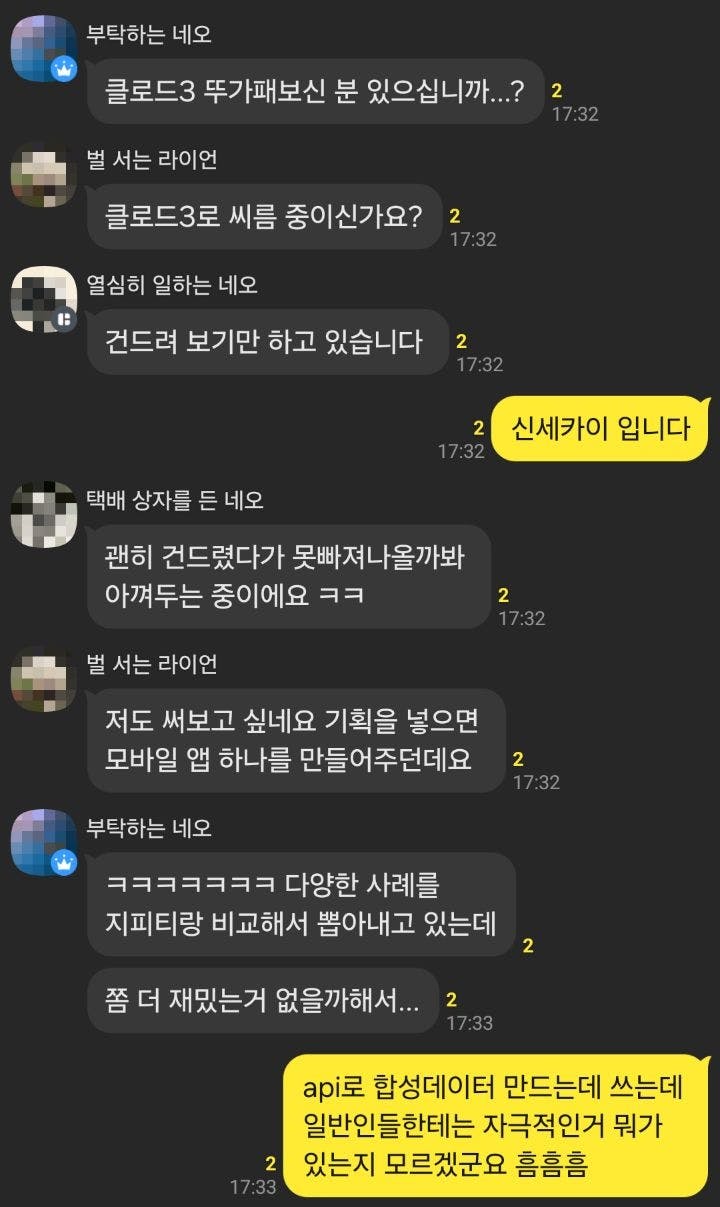
Task: Select the yellow '신세카이 입니다' bubble
Action: click(600, 429)
